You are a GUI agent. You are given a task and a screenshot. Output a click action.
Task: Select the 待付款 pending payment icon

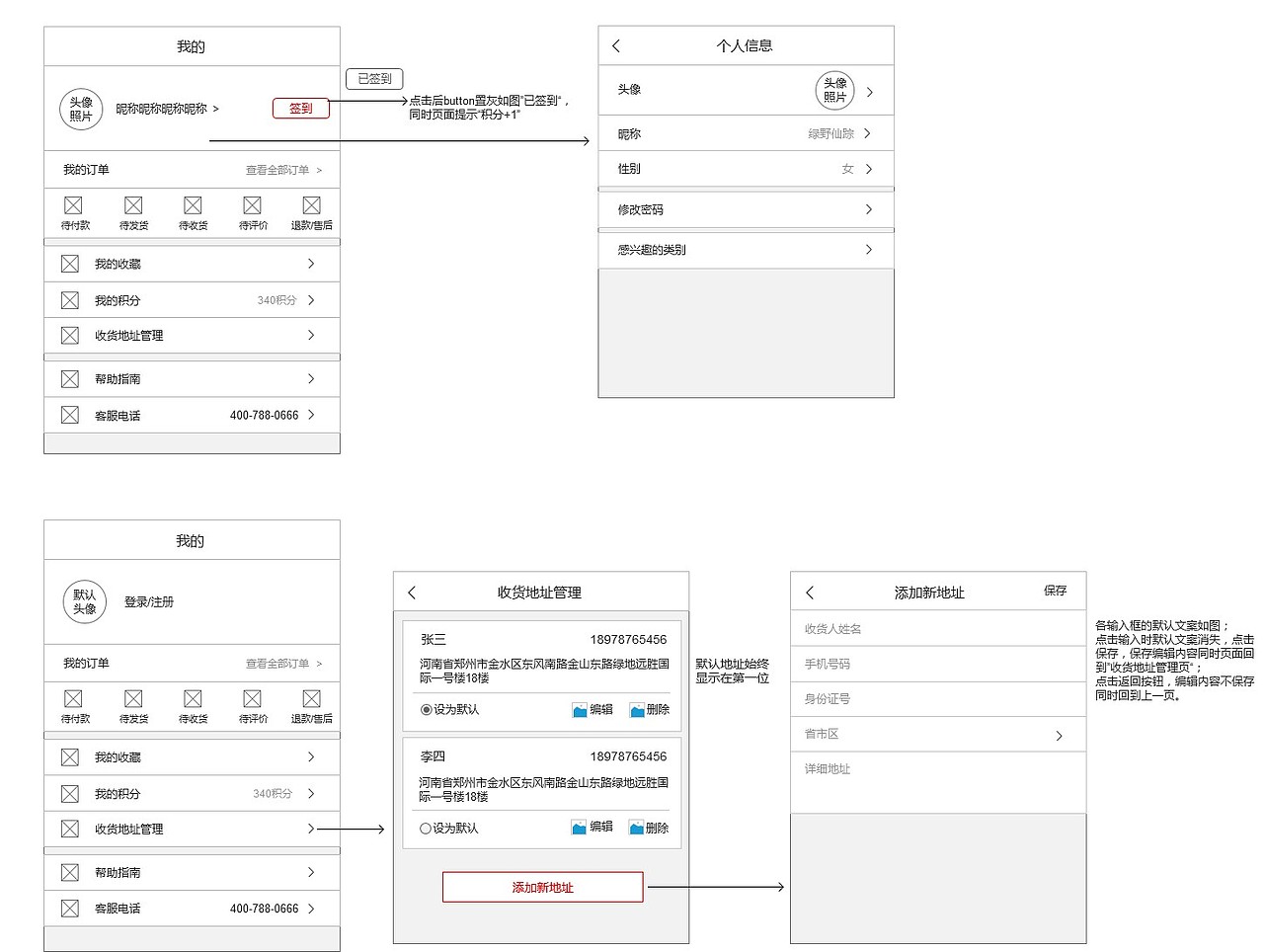tap(73, 206)
